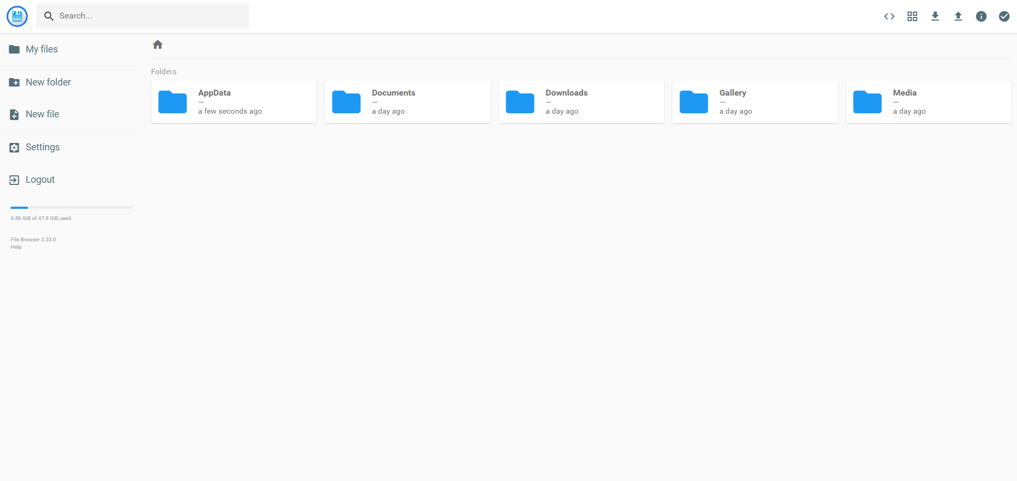This screenshot has height=481, width=1017.
Task: Select the Gallery folder icon
Action: click(x=694, y=102)
